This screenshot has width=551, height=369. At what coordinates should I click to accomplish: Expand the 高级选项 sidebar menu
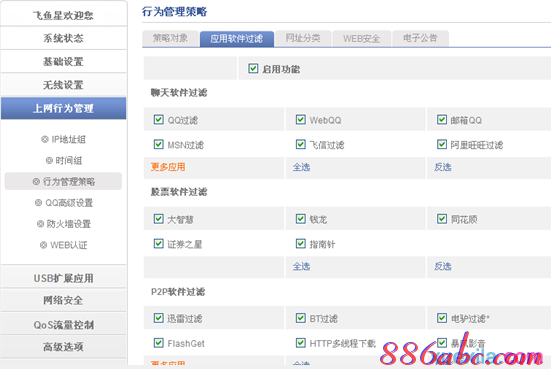pyautogui.click(x=63, y=347)
